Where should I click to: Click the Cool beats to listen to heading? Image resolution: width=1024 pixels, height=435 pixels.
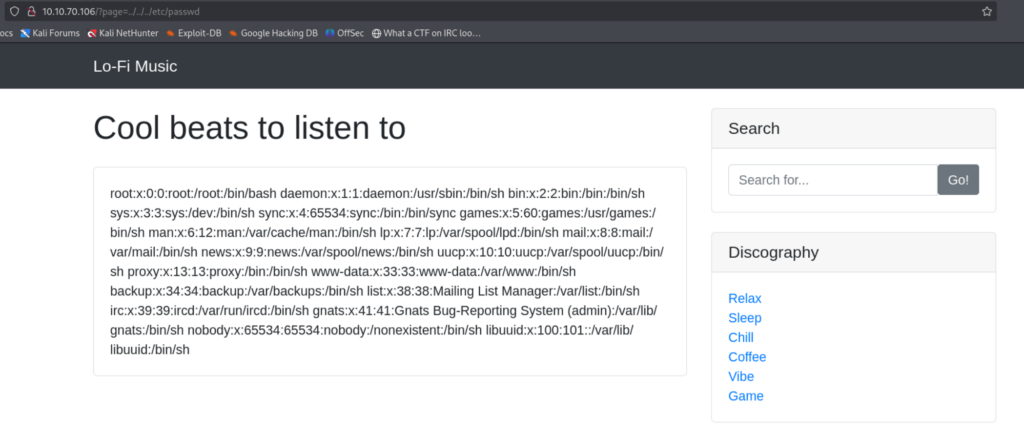[249, 128]
